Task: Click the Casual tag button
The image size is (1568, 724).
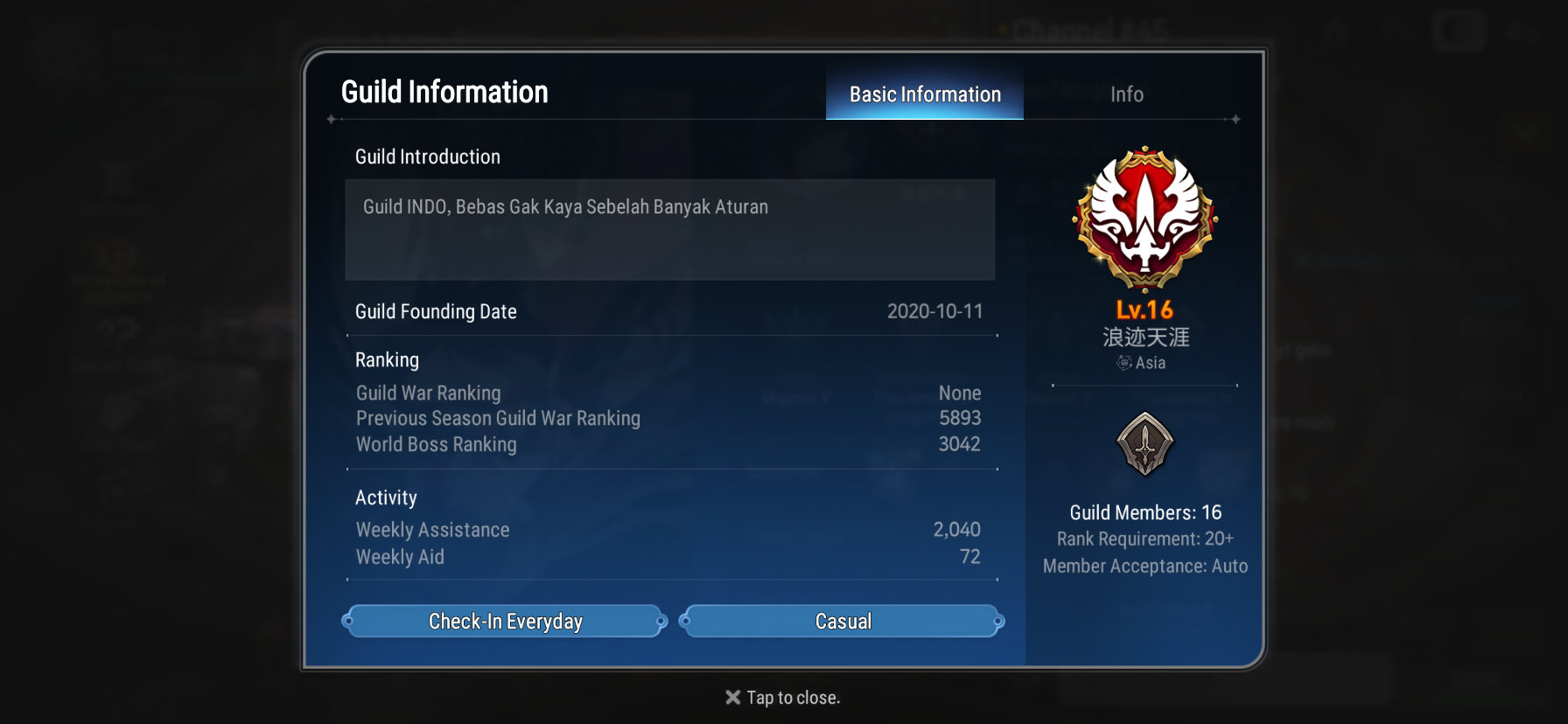Action: click(x=843, y=621)
